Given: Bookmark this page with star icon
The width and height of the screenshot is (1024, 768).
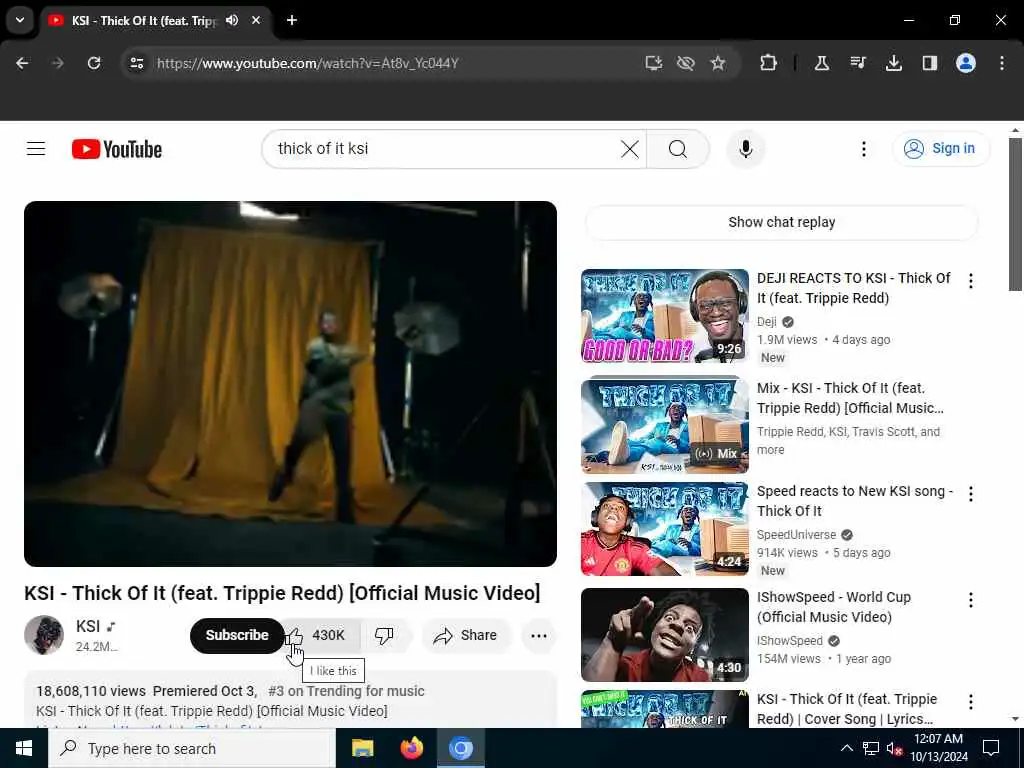Looking at the screenshot, I should coord(718,63).
